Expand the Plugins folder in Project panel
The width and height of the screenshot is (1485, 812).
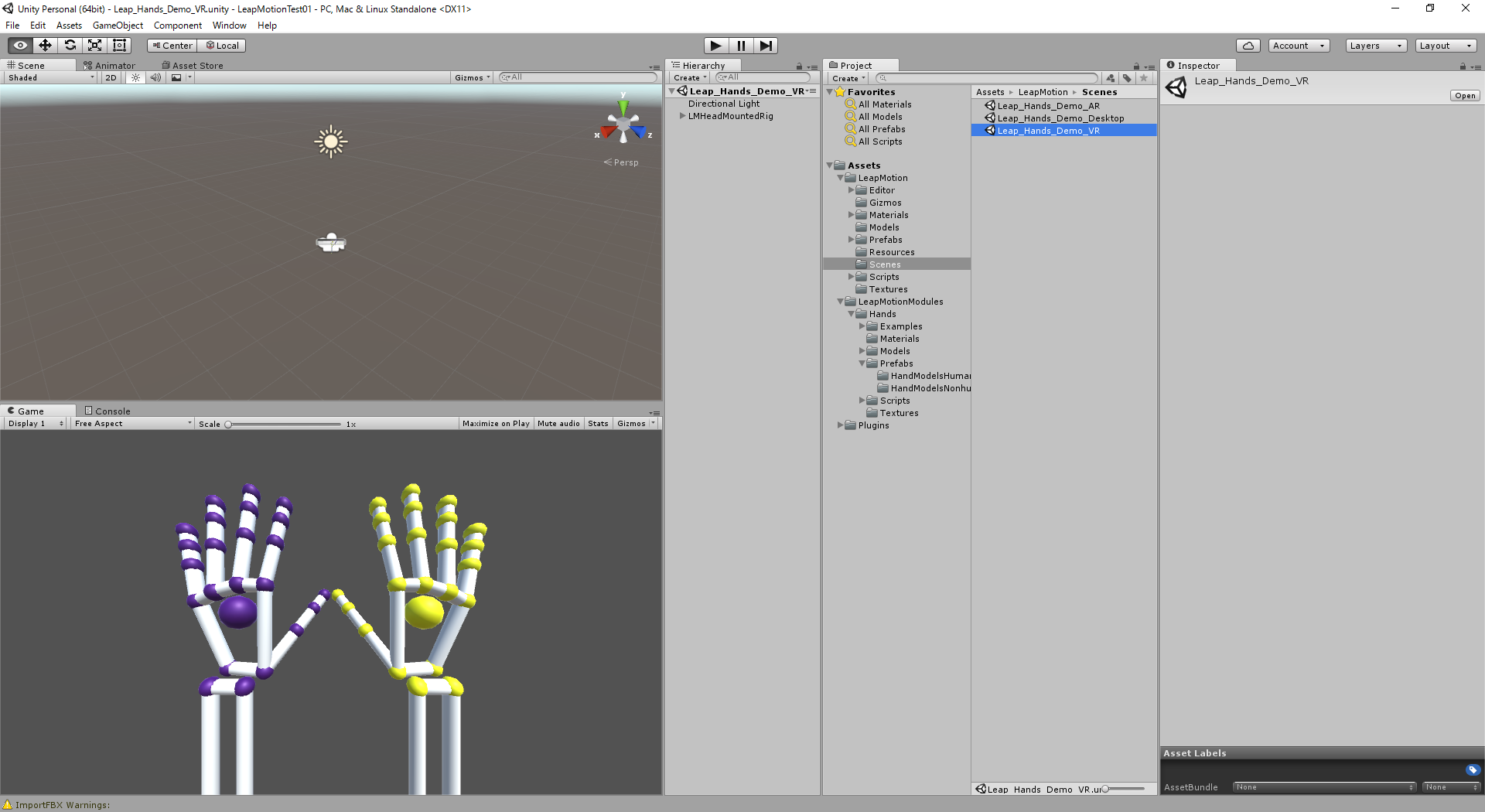pos(841,425)
